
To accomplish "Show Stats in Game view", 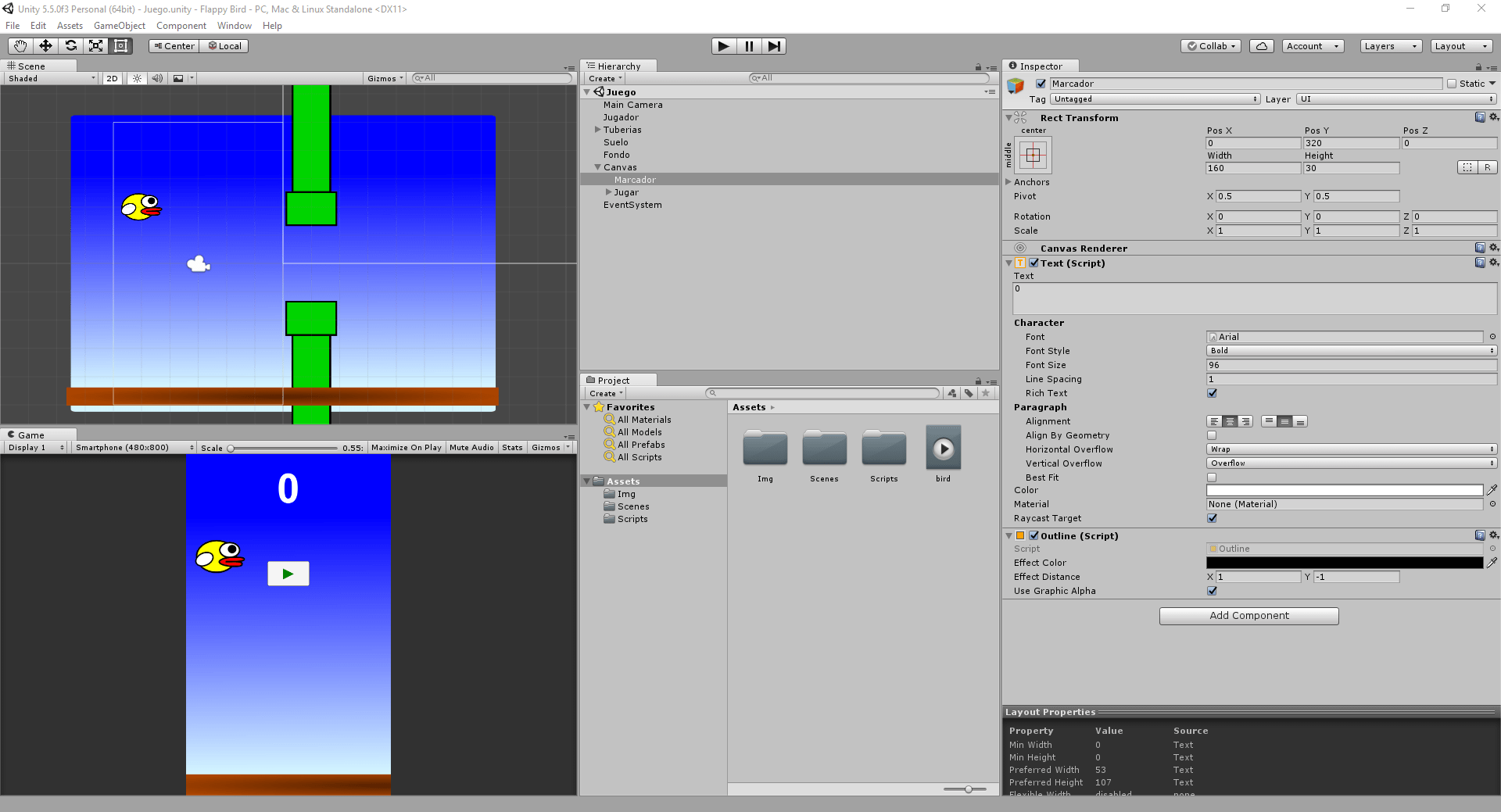I will (x=512, y=448).
